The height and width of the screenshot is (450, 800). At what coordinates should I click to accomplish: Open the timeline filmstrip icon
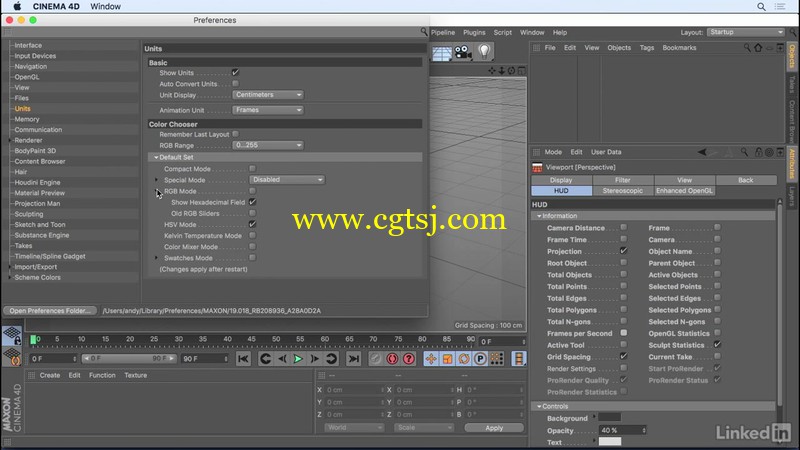pos(518,359)
